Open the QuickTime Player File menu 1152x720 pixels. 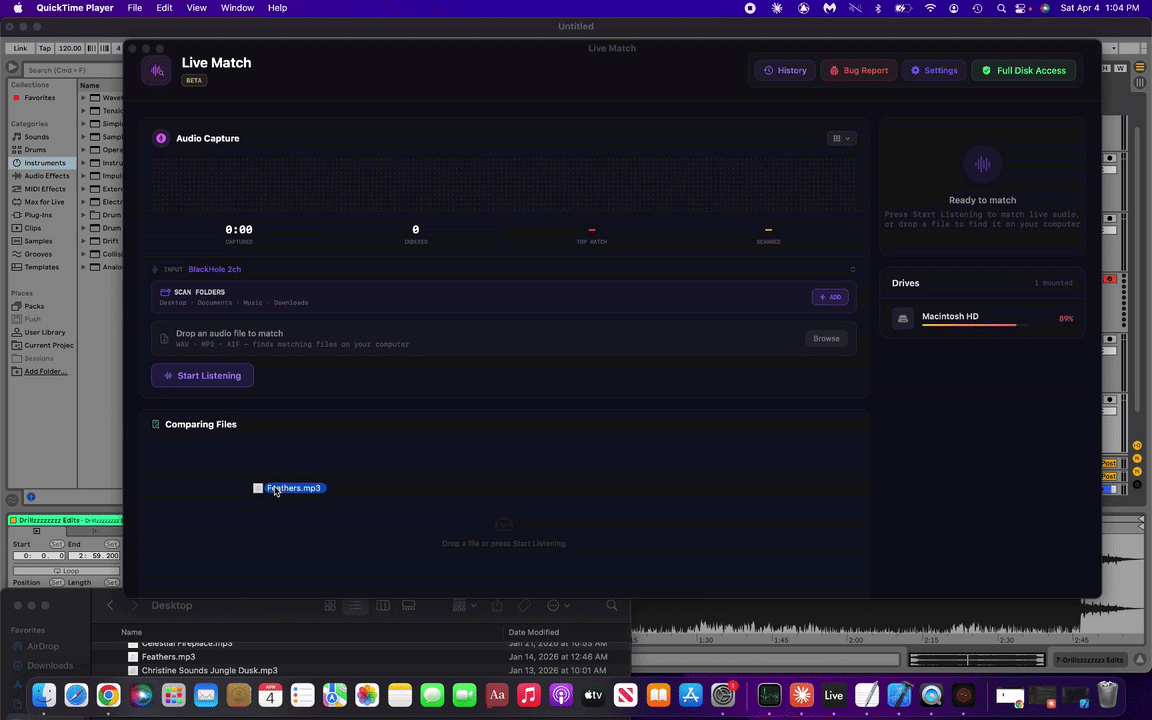(135, 8)
